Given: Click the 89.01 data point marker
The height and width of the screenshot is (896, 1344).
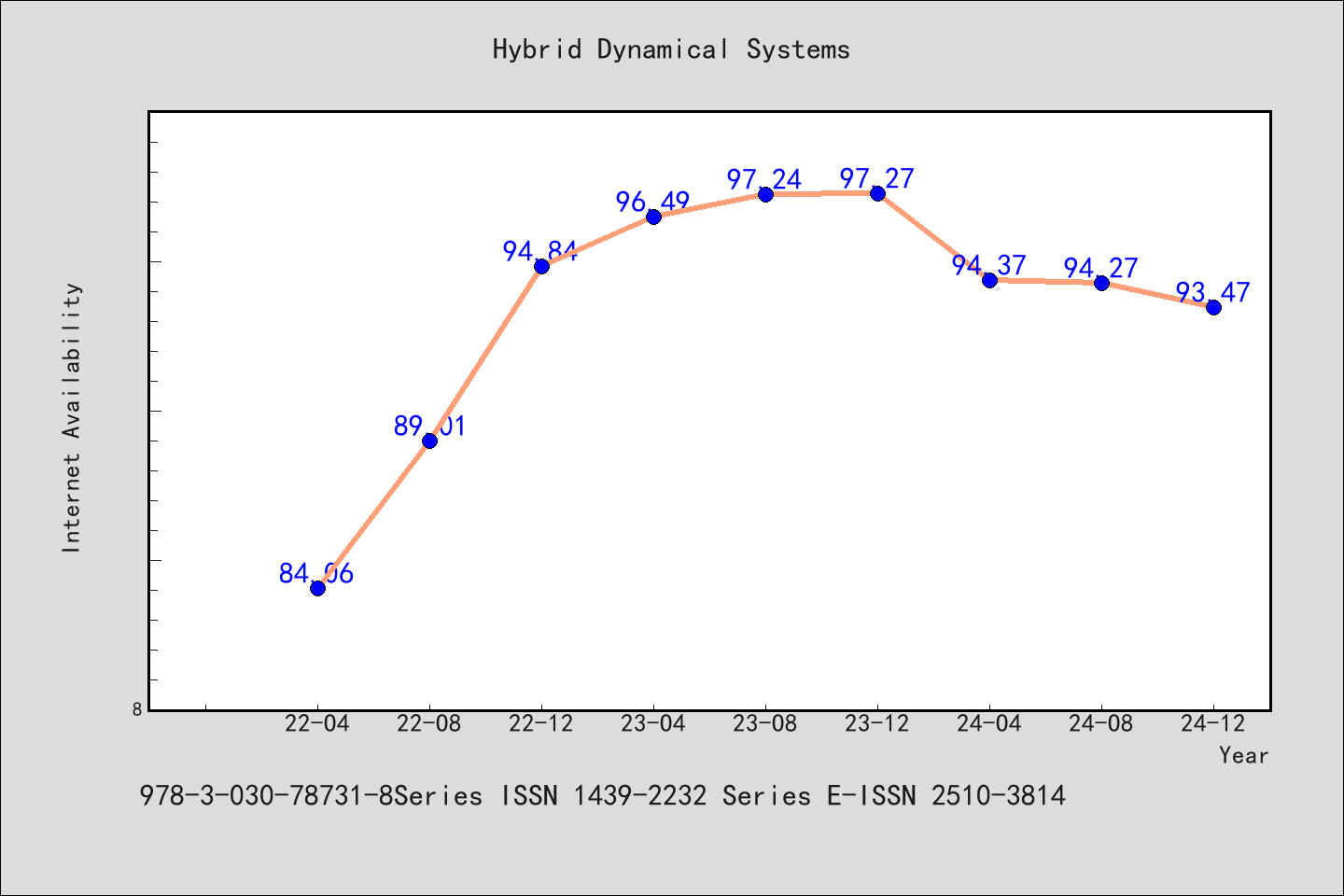Looking at the screenshot, I should (x=429, y=441).
